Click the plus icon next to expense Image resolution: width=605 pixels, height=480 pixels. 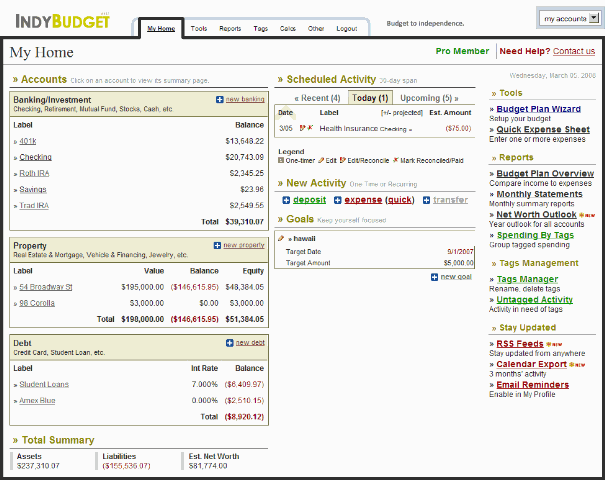(x=337, y=200)
